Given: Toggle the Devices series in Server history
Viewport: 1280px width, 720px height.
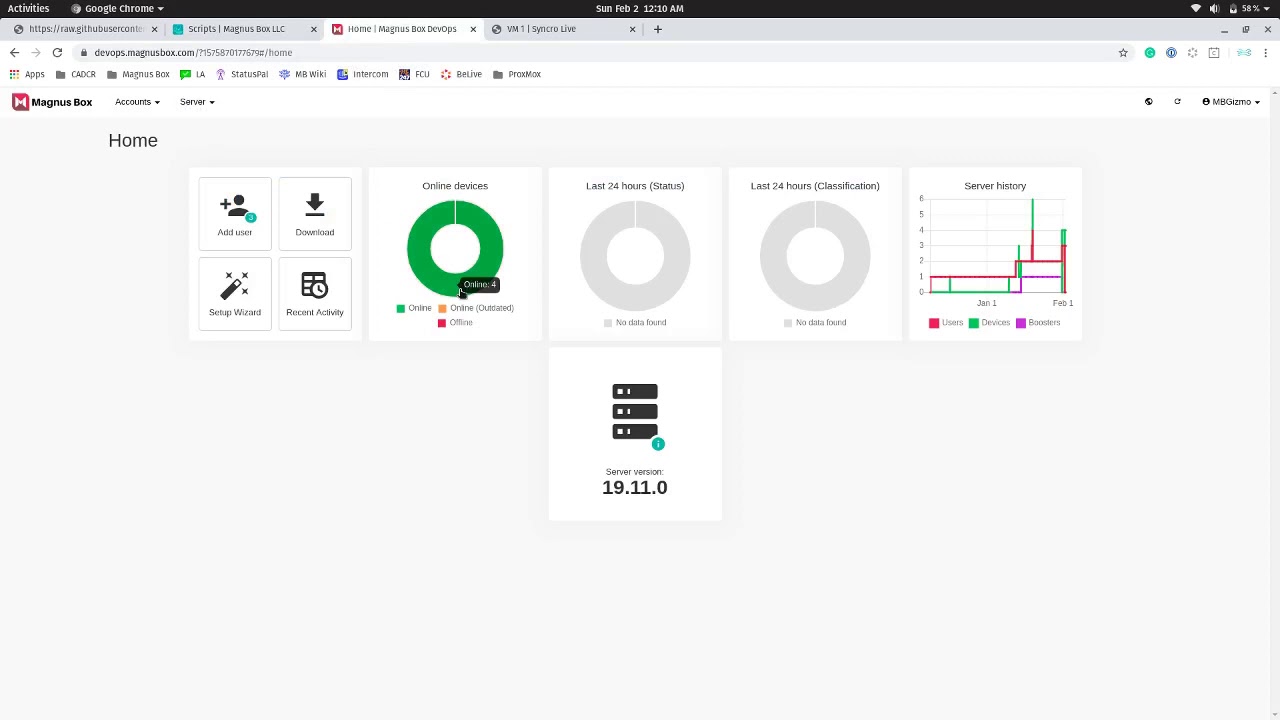Looking at the screenshot, I should (x=990, y=322).
